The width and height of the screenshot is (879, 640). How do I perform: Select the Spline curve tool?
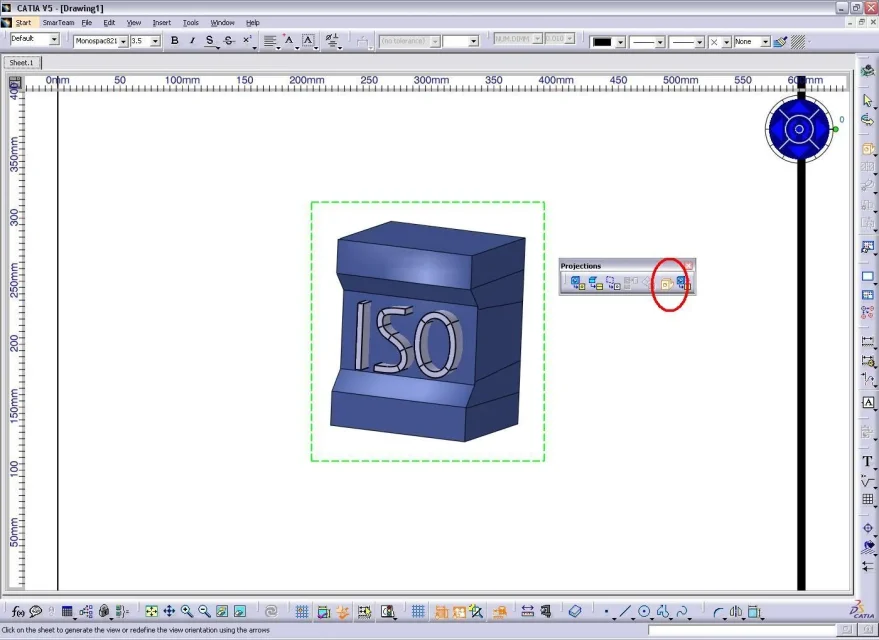[682, 611]
